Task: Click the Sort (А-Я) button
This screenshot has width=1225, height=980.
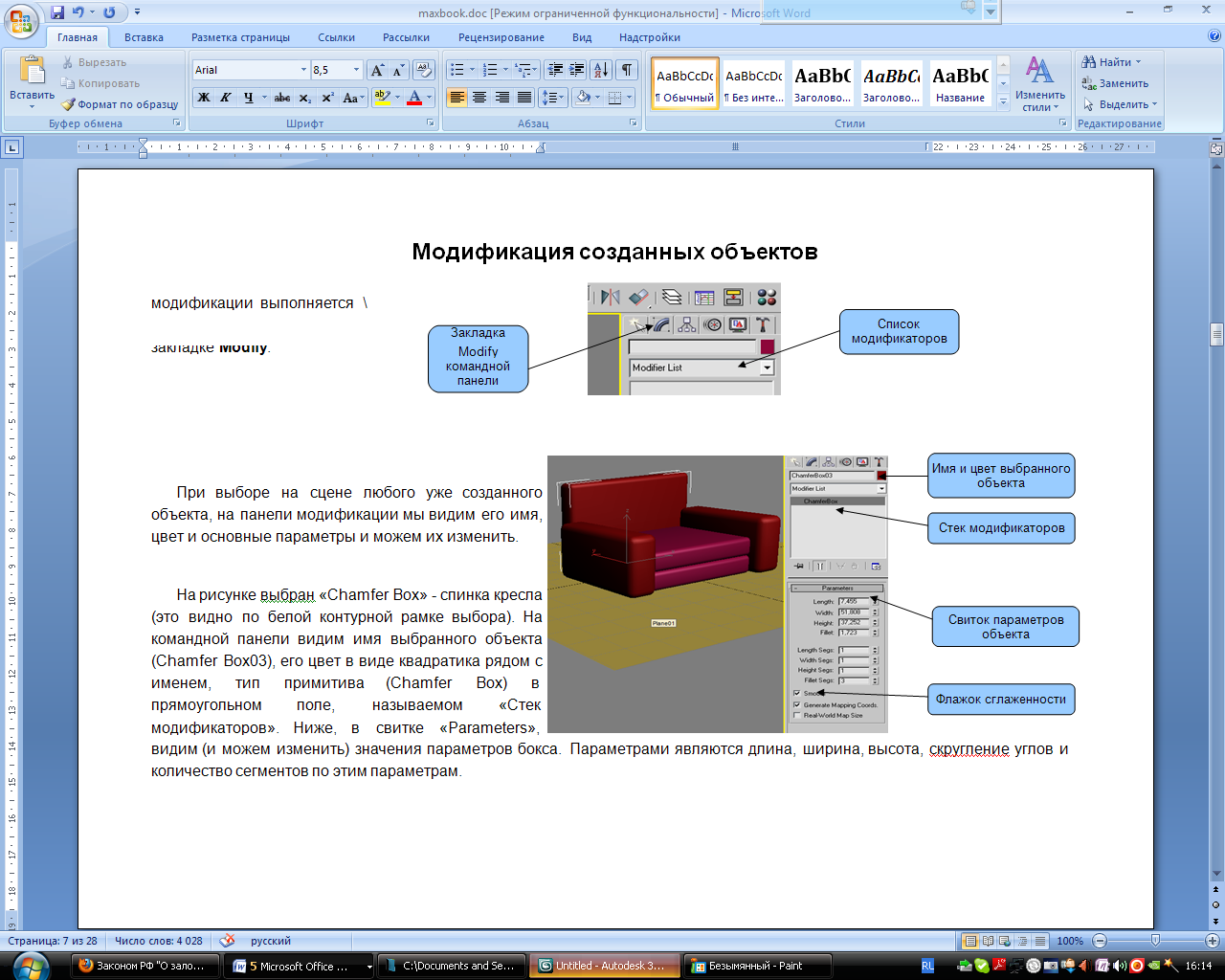Action: (601, 70)
